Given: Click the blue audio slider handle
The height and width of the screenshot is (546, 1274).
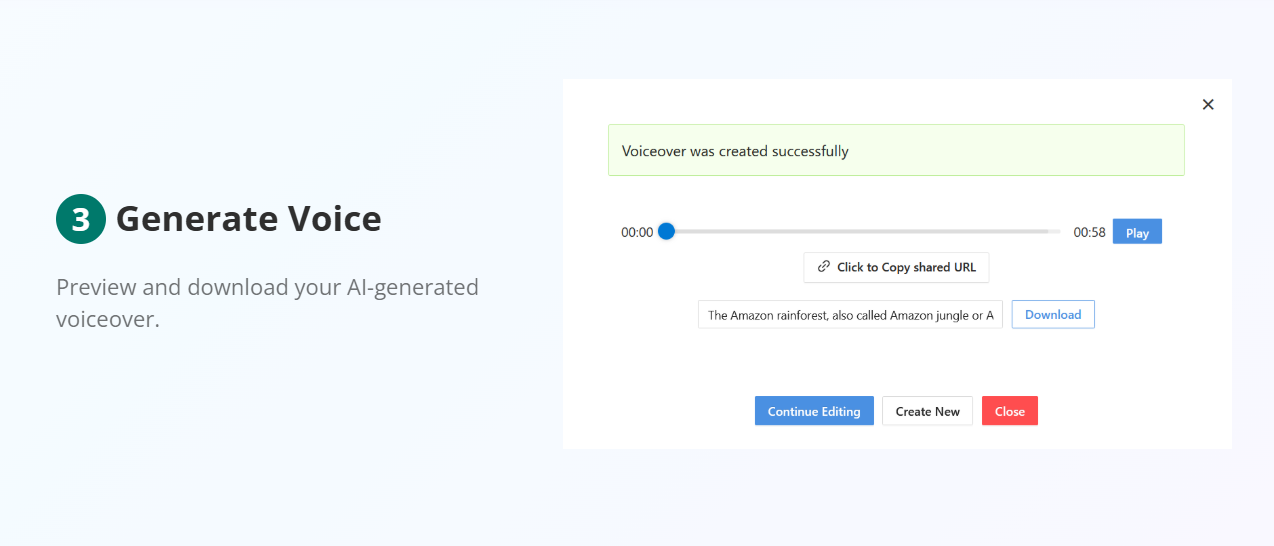Looking at the screenshot, I should [667, 232].
